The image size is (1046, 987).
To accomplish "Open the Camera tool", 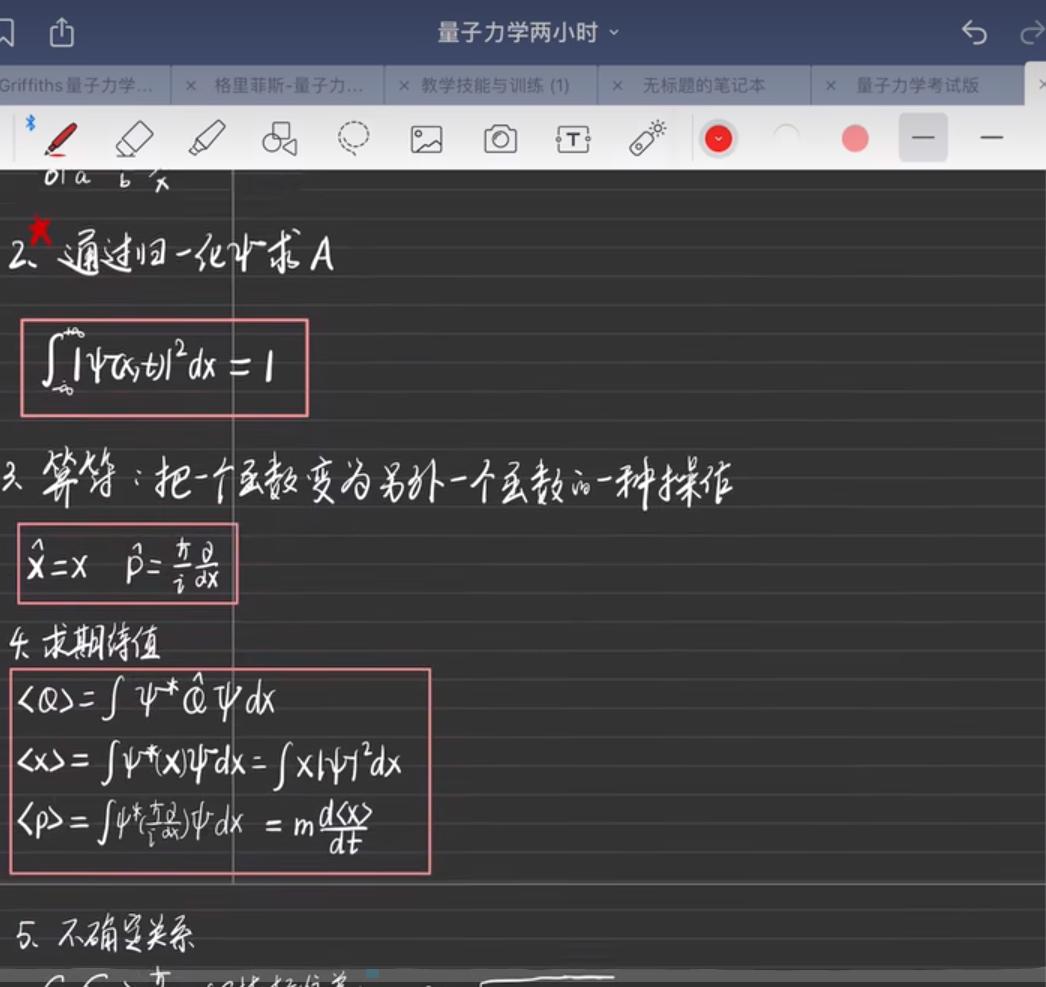I will [499, 139].
